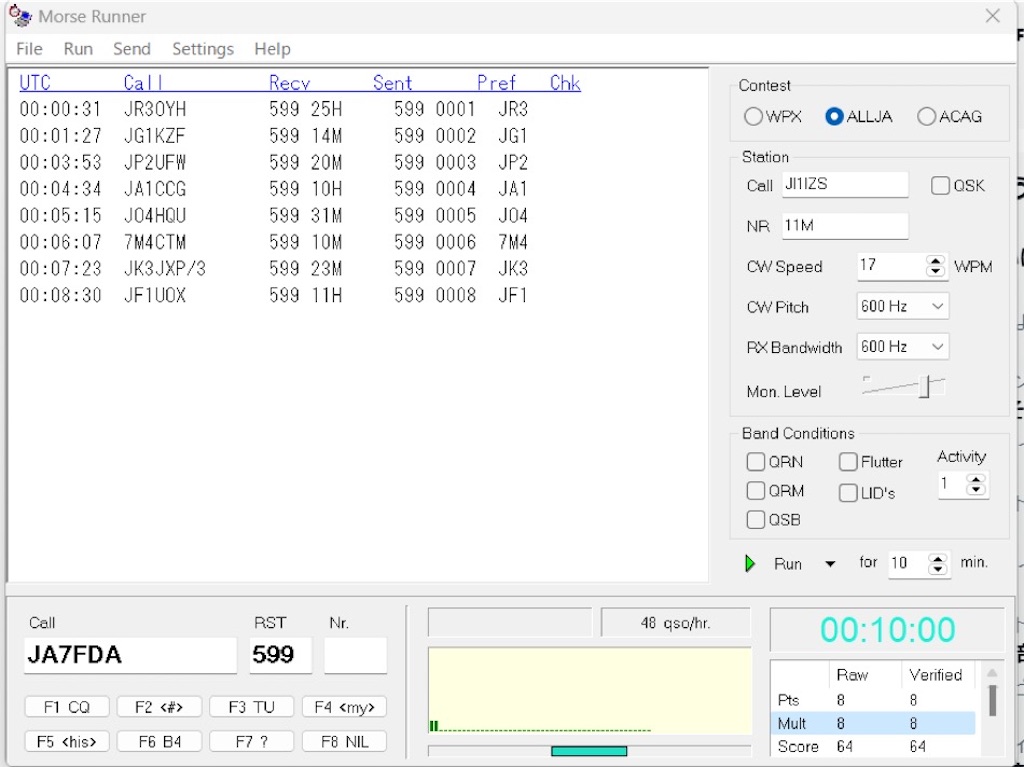Click the Chk column header
Image resolution: width=1024 pixels, height=767 pixels.
[565, 83]
